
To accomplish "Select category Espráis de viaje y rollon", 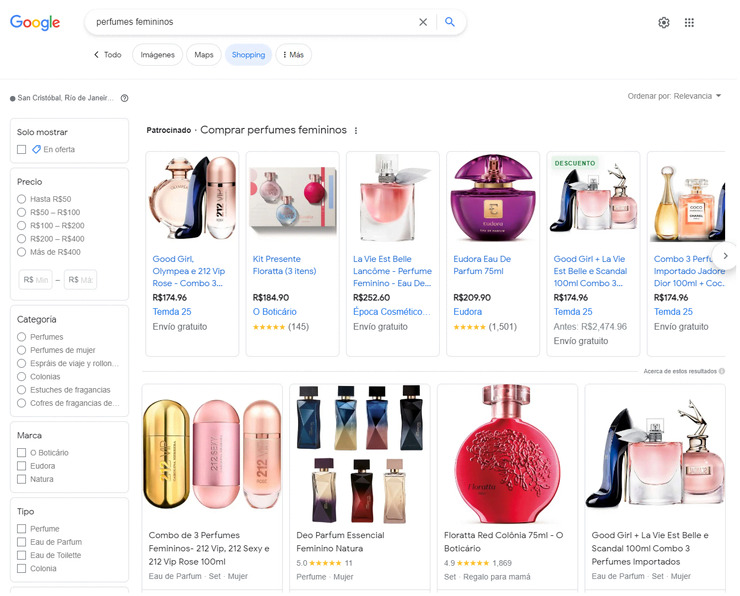I will [21, 363].
